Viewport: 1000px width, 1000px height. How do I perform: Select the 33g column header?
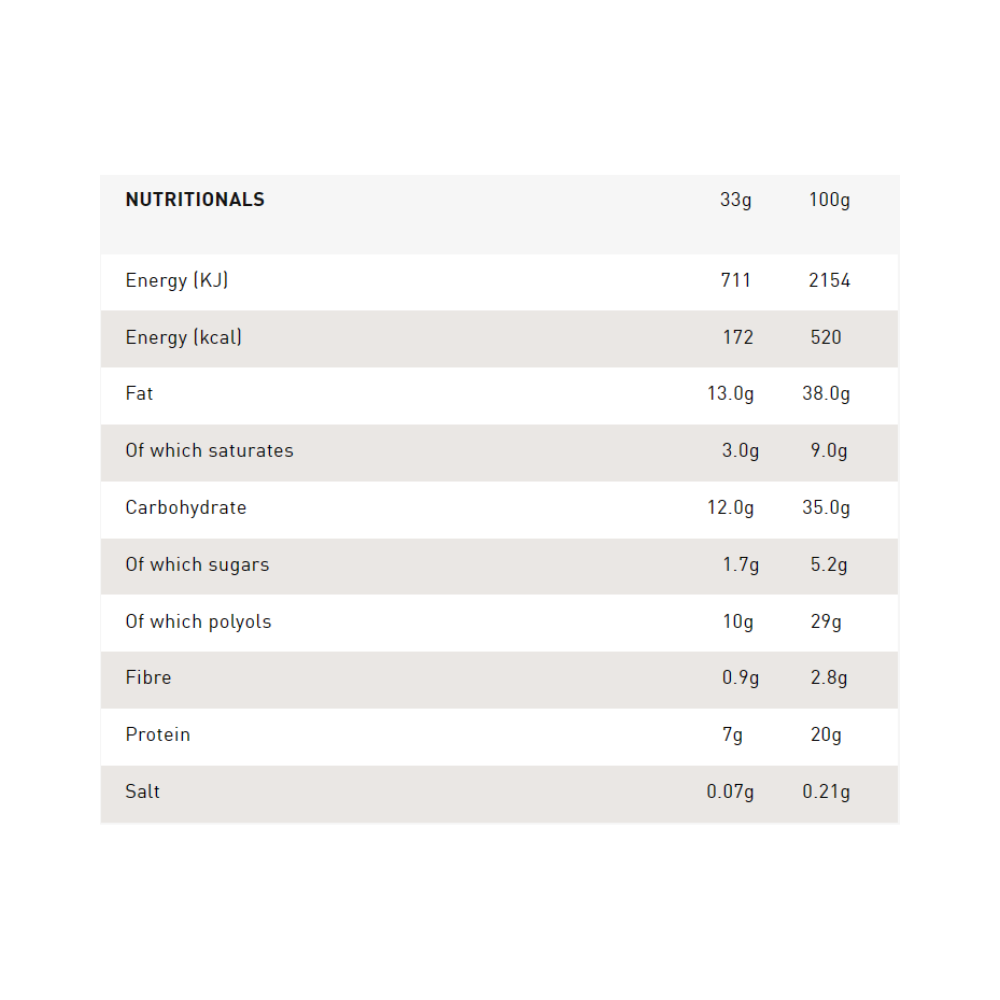735,200
